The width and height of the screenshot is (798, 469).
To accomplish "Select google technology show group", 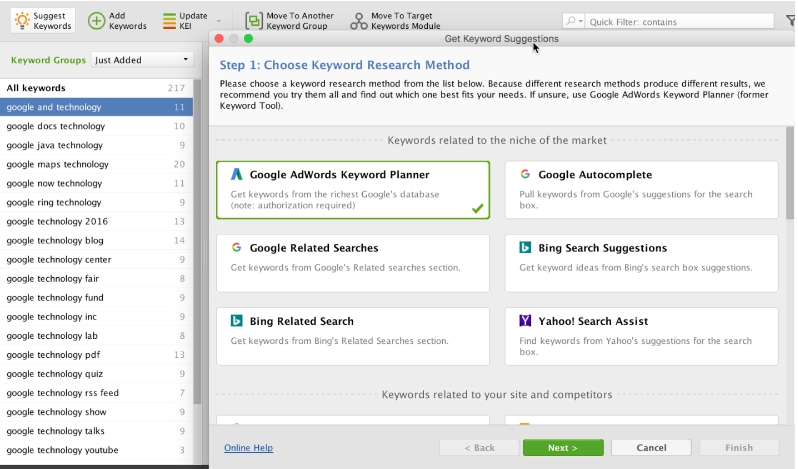I will pos(96,413).
